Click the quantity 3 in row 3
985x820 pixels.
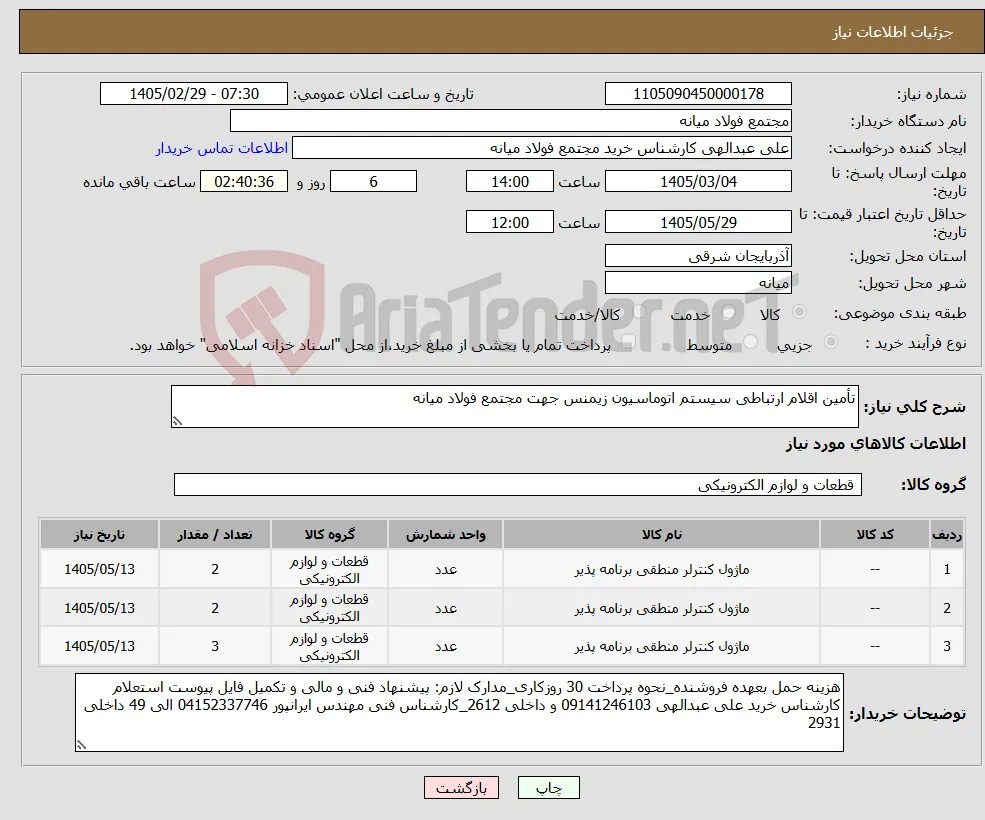tap(215, 646)
